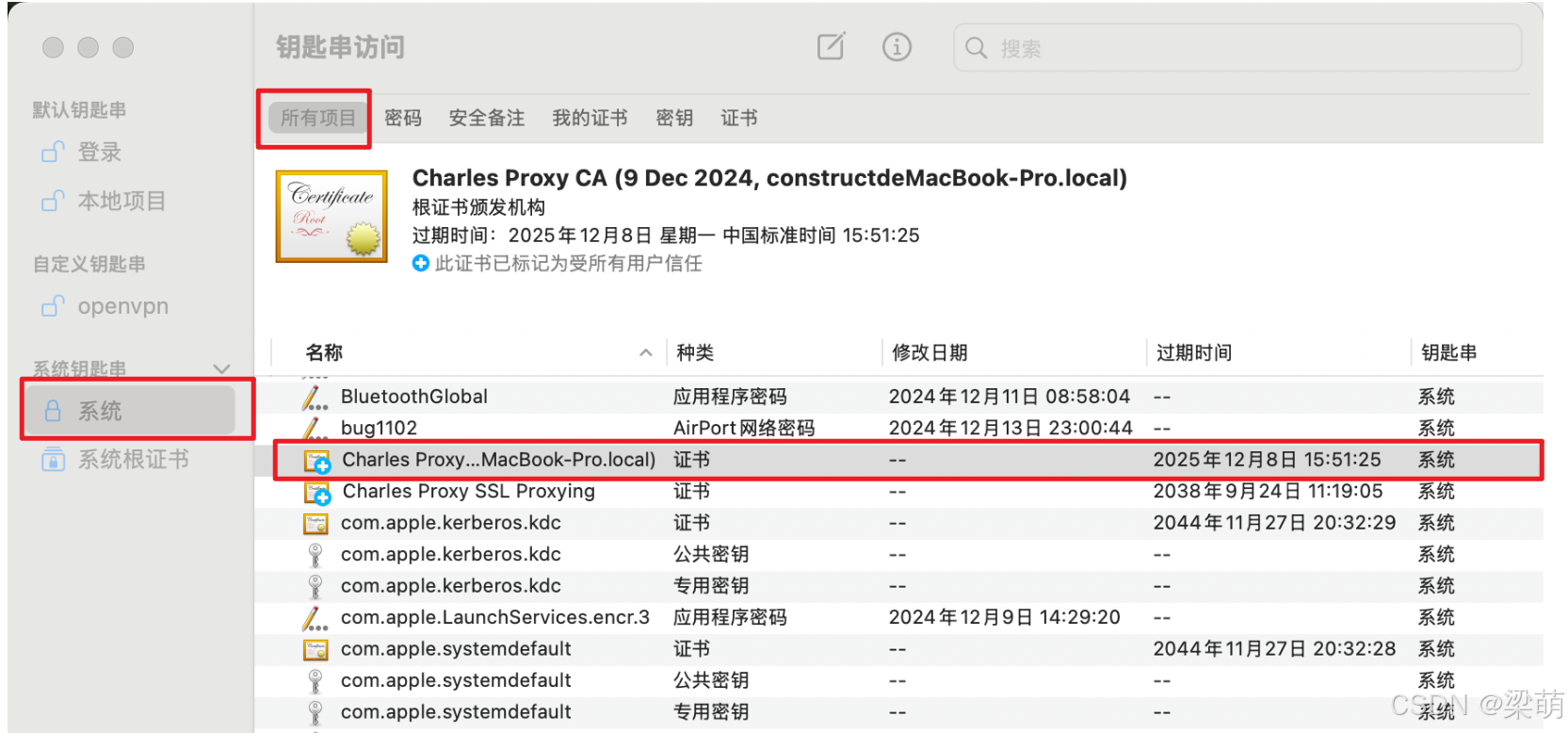Click the certificate icon of Charles Proxy SSL Proxying
The height and width of the screenshot is (733, 1568).
coord(317,492)
